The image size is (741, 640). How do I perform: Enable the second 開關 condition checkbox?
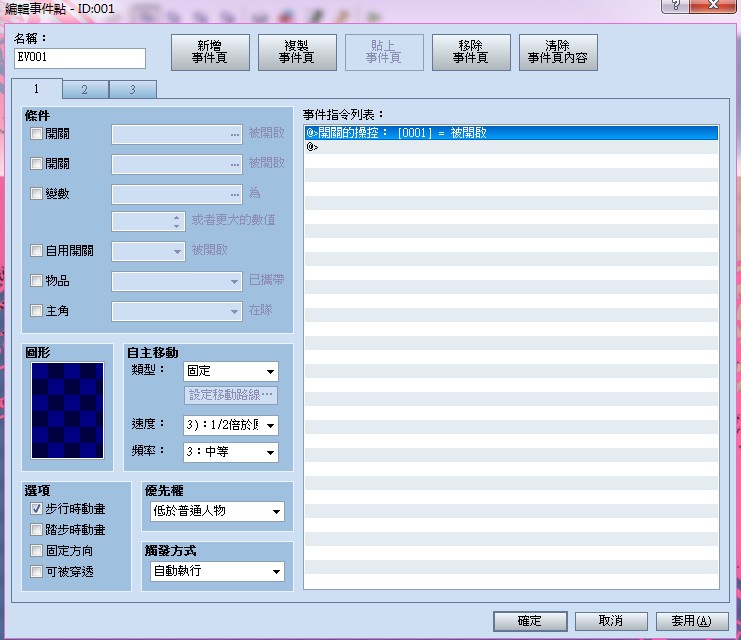point(36,164)
